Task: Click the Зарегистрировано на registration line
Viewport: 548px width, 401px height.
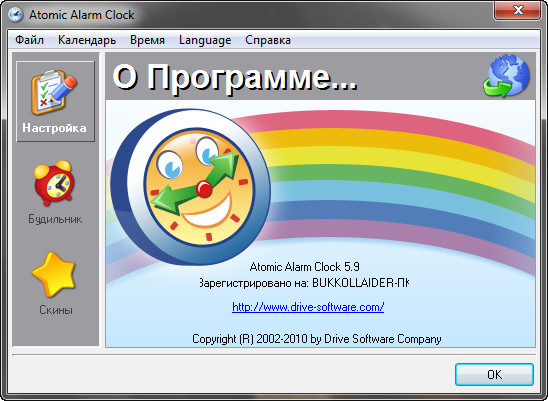Action: (304, 282)
